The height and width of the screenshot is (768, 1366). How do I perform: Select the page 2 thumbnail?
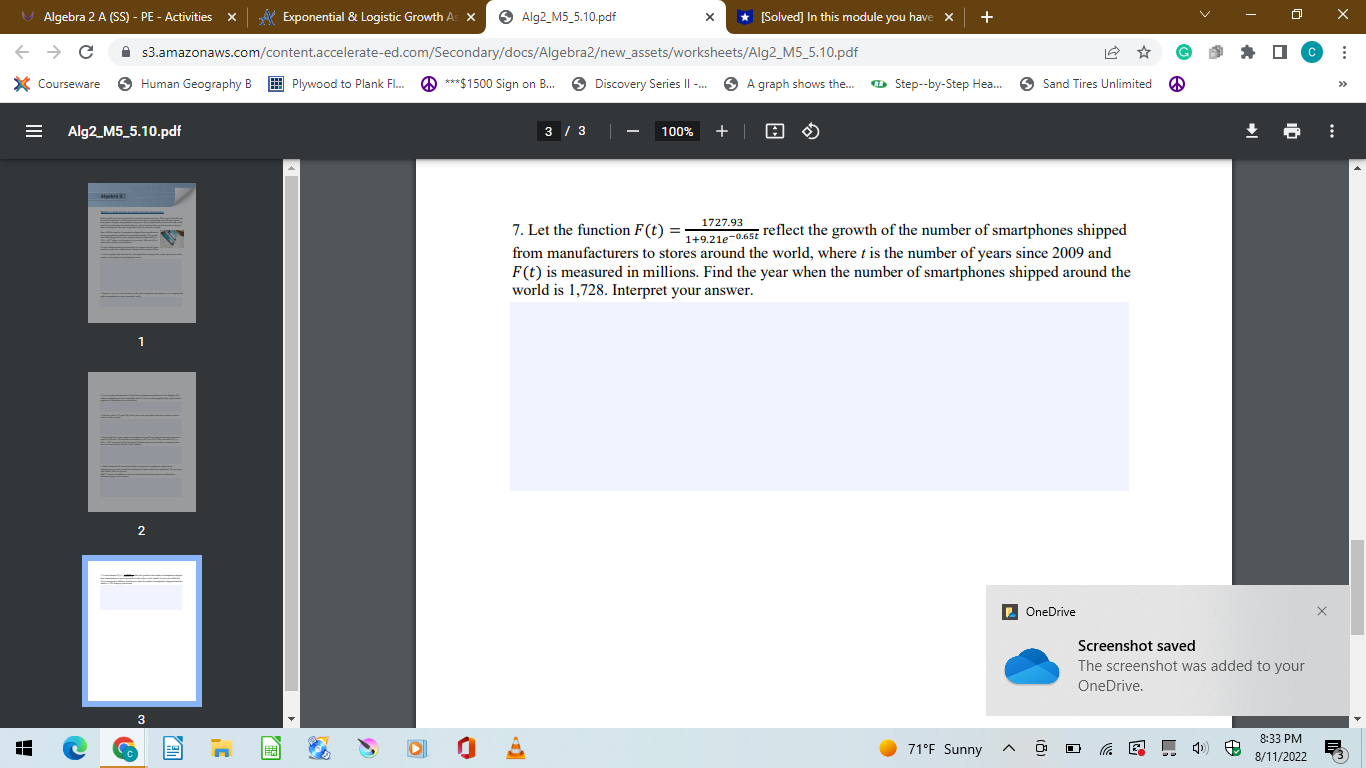point(142,442)
